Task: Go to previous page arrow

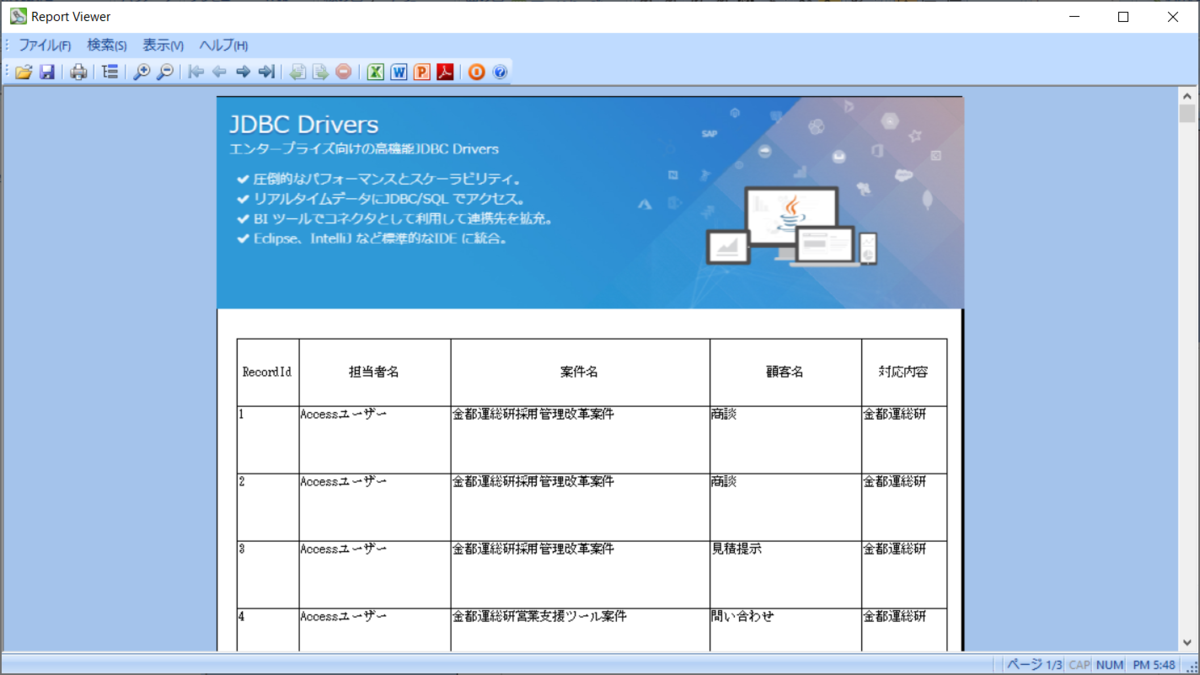Action: pyautogui.click(x=220, y=72)
